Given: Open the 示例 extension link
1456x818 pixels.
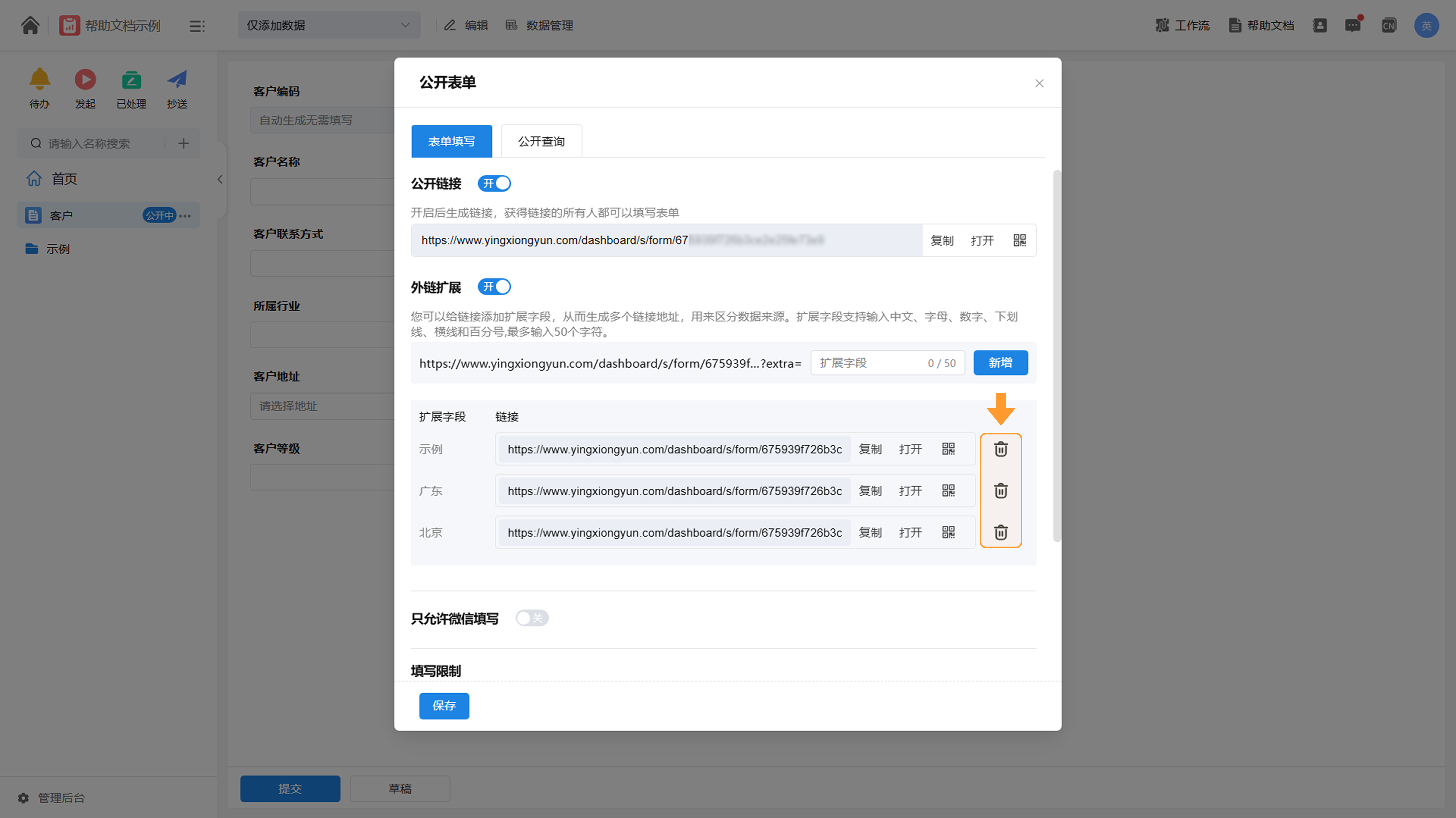Looking at the screenshot, I should click(x=910, y=449).
